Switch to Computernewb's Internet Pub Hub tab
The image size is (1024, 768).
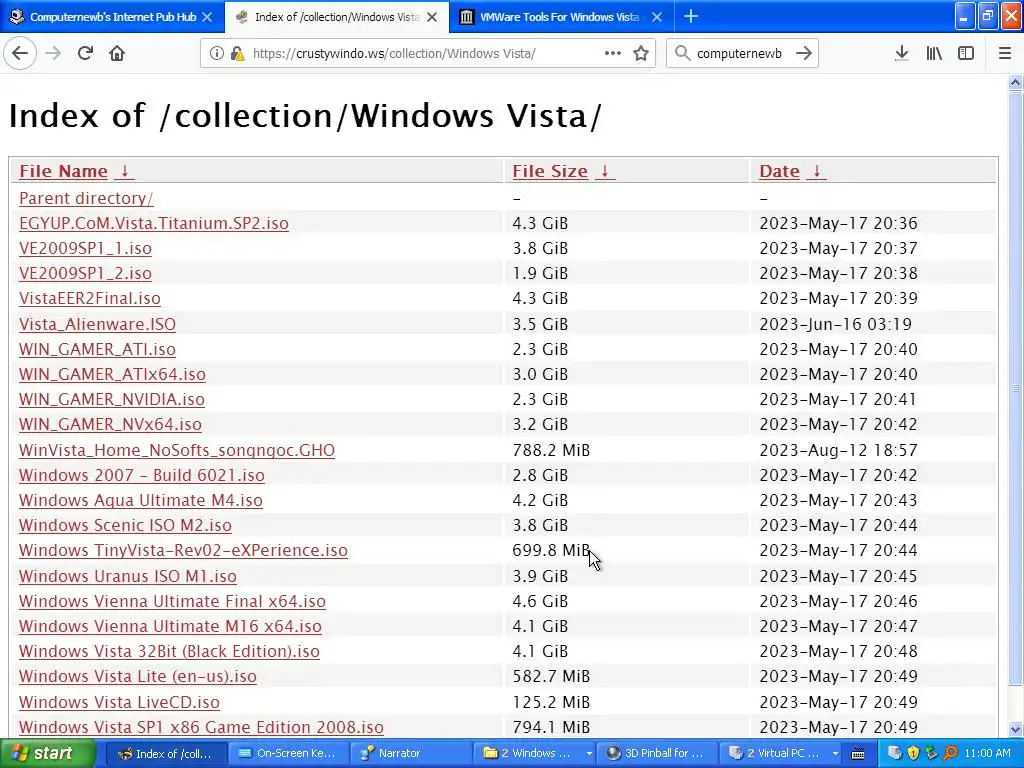coord(112,17)
